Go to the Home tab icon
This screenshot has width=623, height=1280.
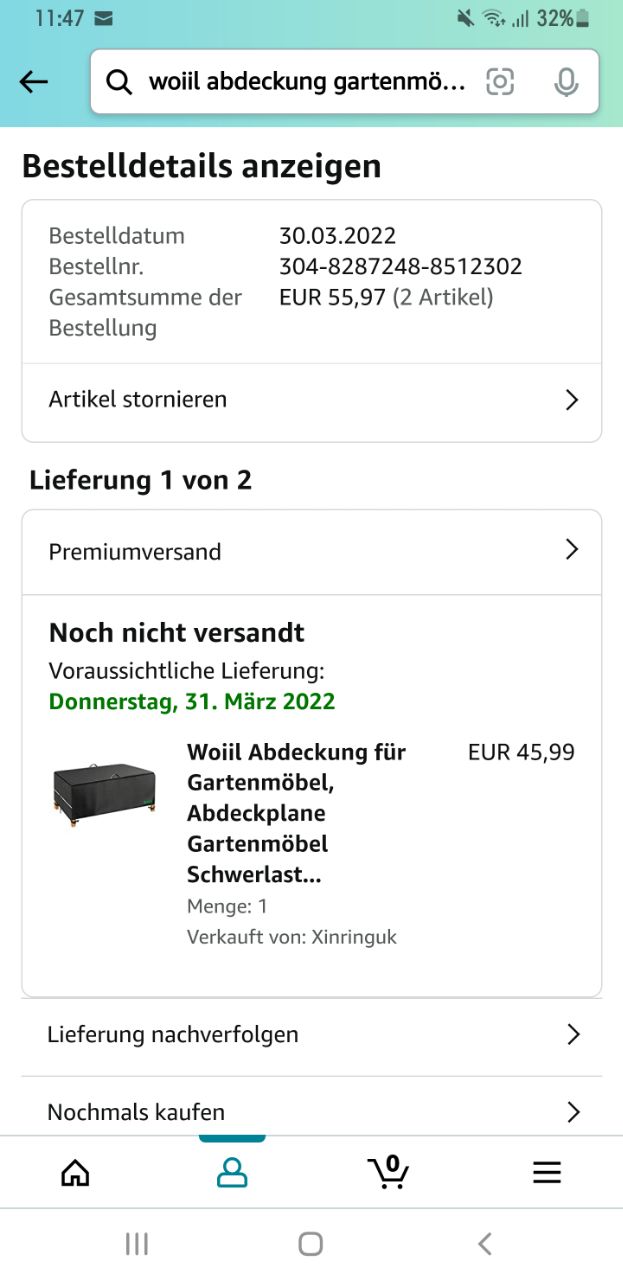pyautogui.click(x=75, y=1172)
